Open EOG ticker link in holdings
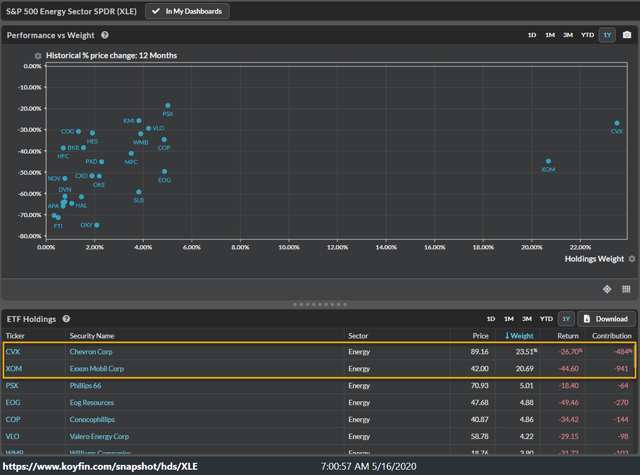 pyautogui.click(x=13, y=403)
